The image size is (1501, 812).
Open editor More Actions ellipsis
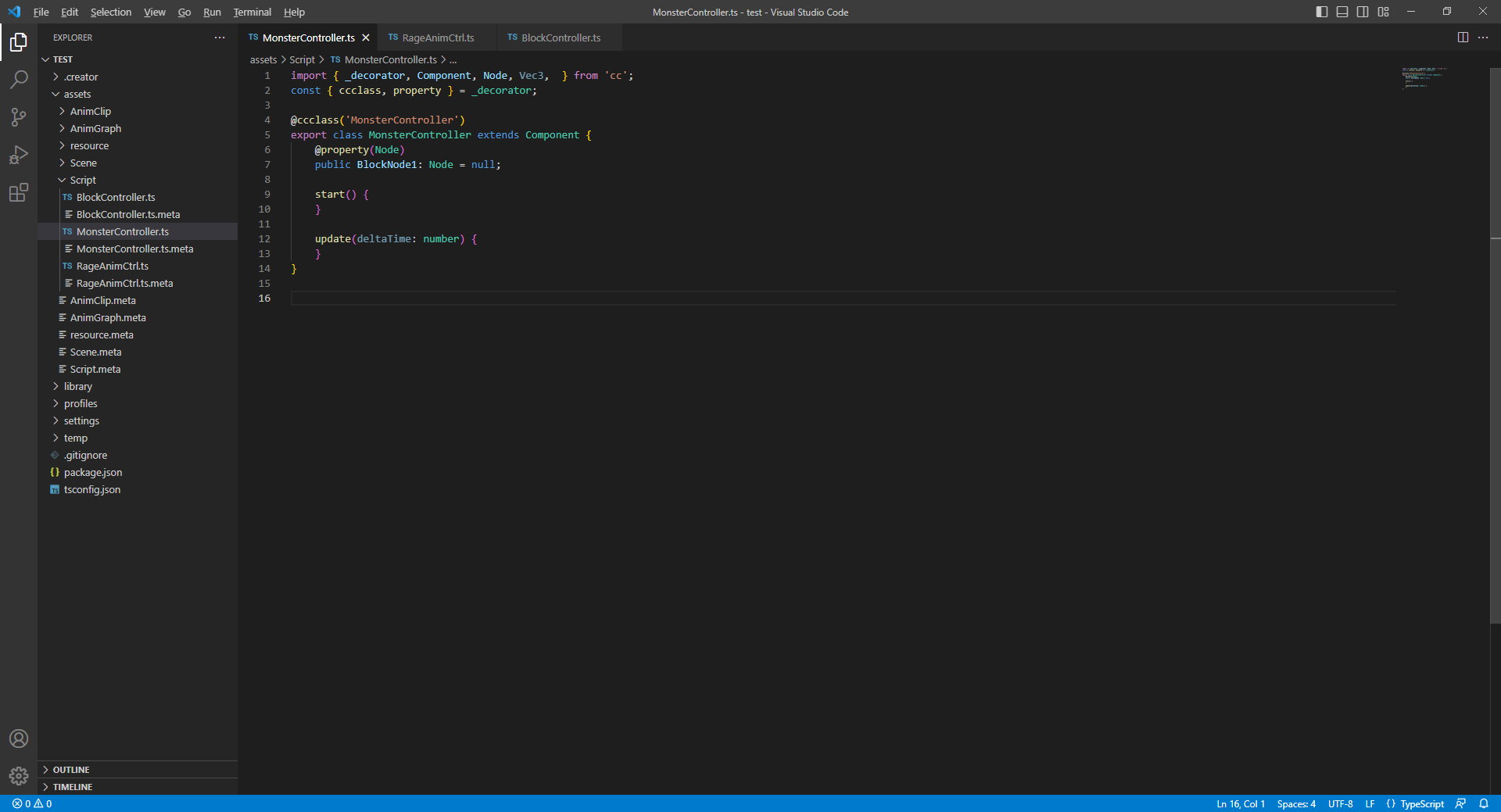(x=1483, y=38)
